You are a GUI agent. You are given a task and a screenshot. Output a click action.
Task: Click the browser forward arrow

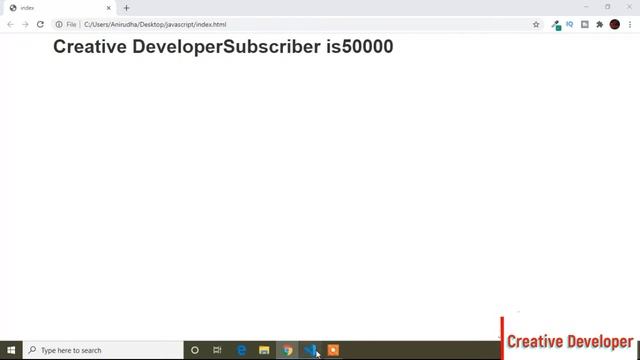(x=25, y=24)
